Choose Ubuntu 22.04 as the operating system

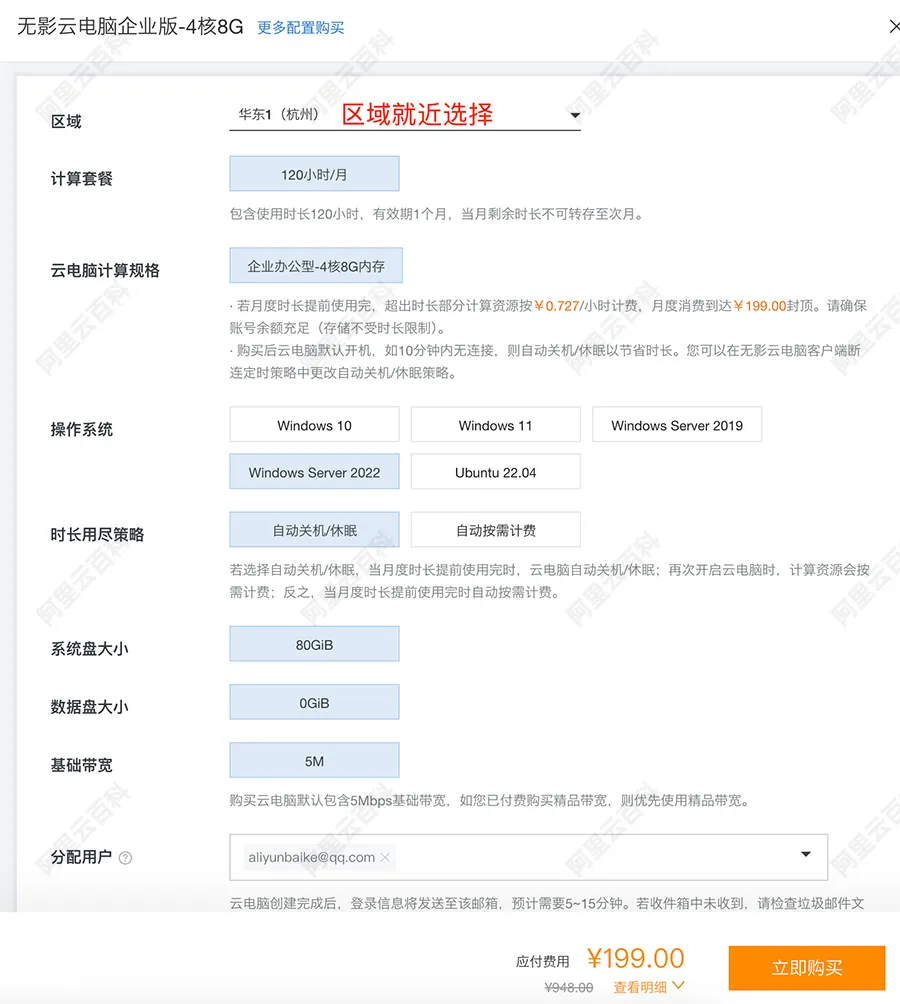point(495,471)
